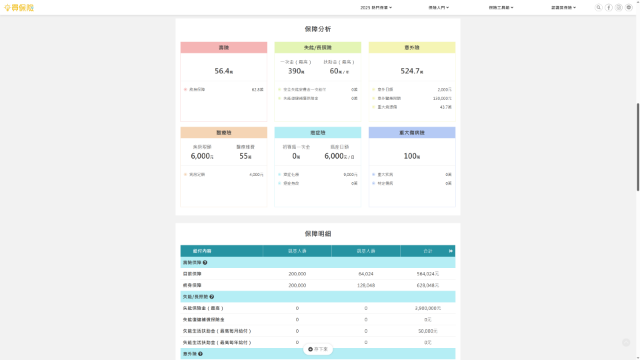Viewport: 640px width, 360px height.
Task: Click the cyan 癌症險 card header
Action: click(x=318, y=132)
